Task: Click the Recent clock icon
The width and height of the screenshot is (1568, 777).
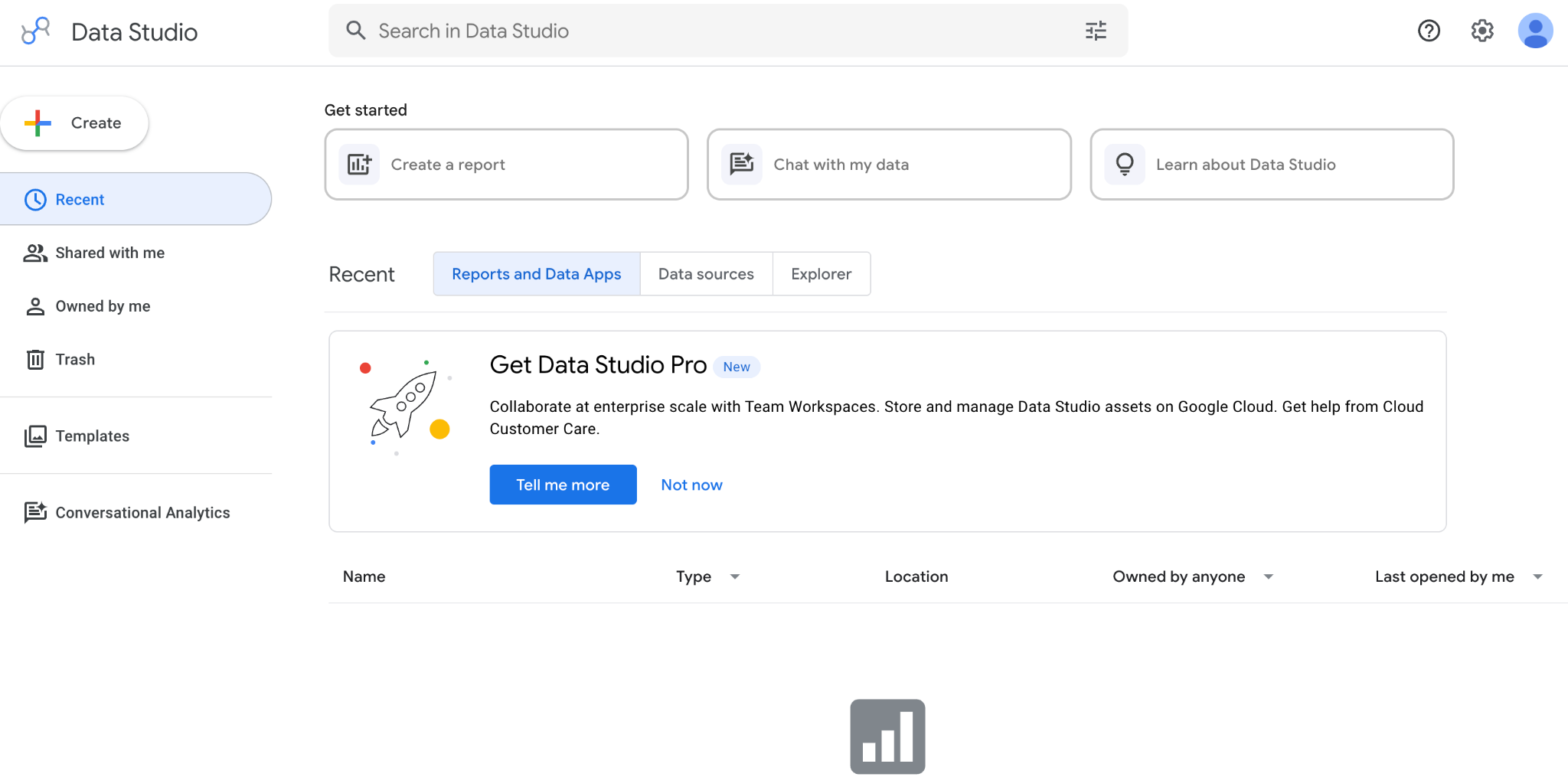Action: (35, 200)
